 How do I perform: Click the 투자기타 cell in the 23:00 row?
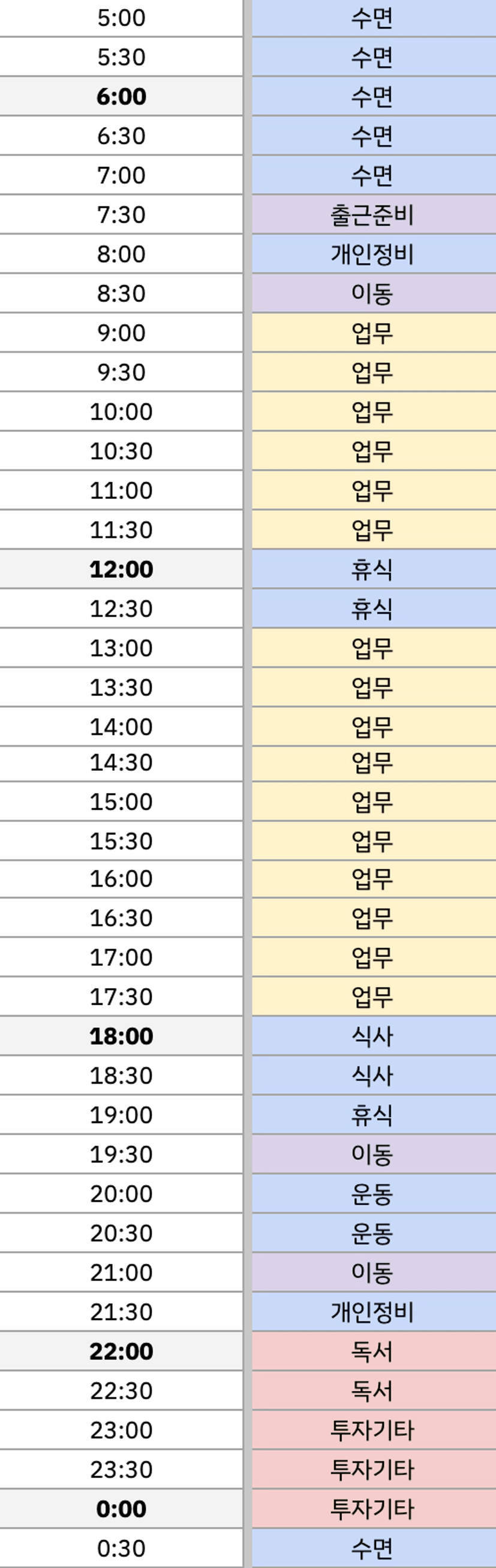(x=372, y=1430)
